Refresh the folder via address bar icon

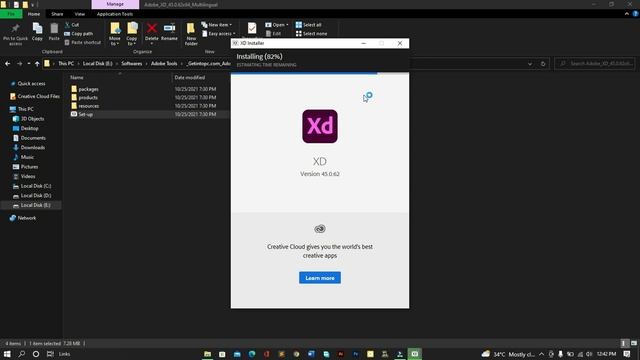point(543,64)
